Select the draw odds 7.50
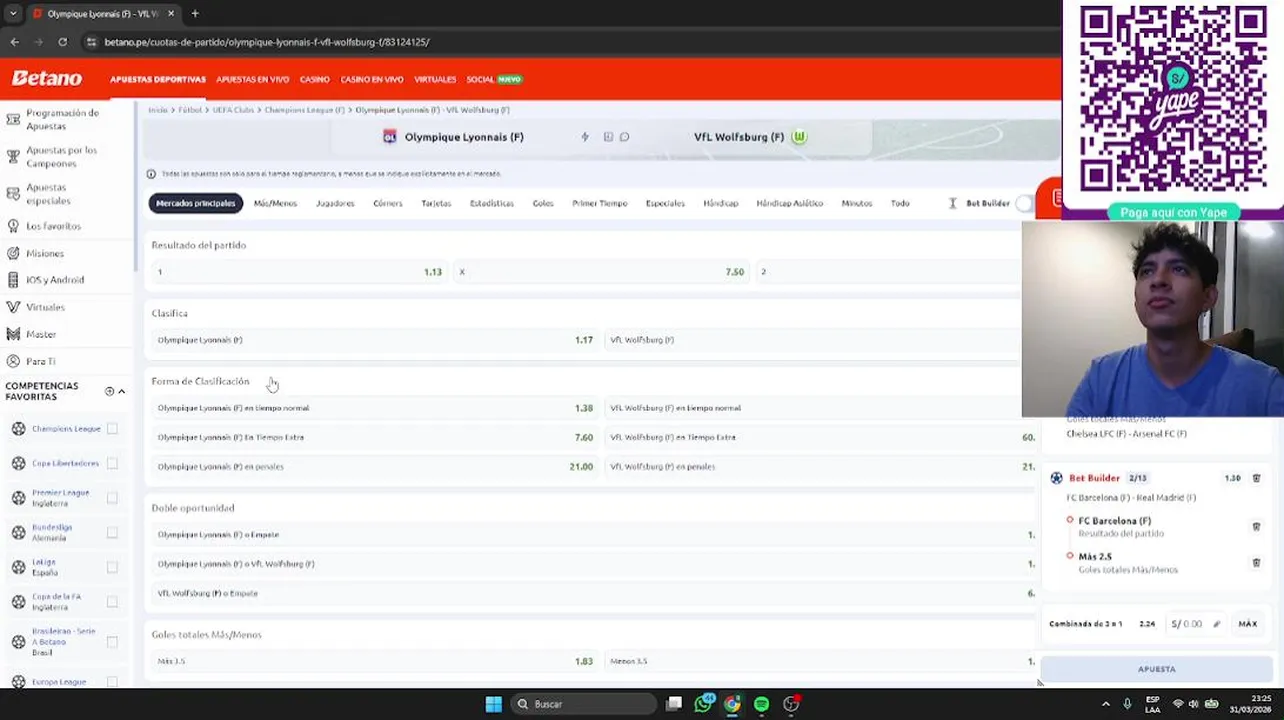The height and width of the screenshot is (720, 1284). coord(601,272)
